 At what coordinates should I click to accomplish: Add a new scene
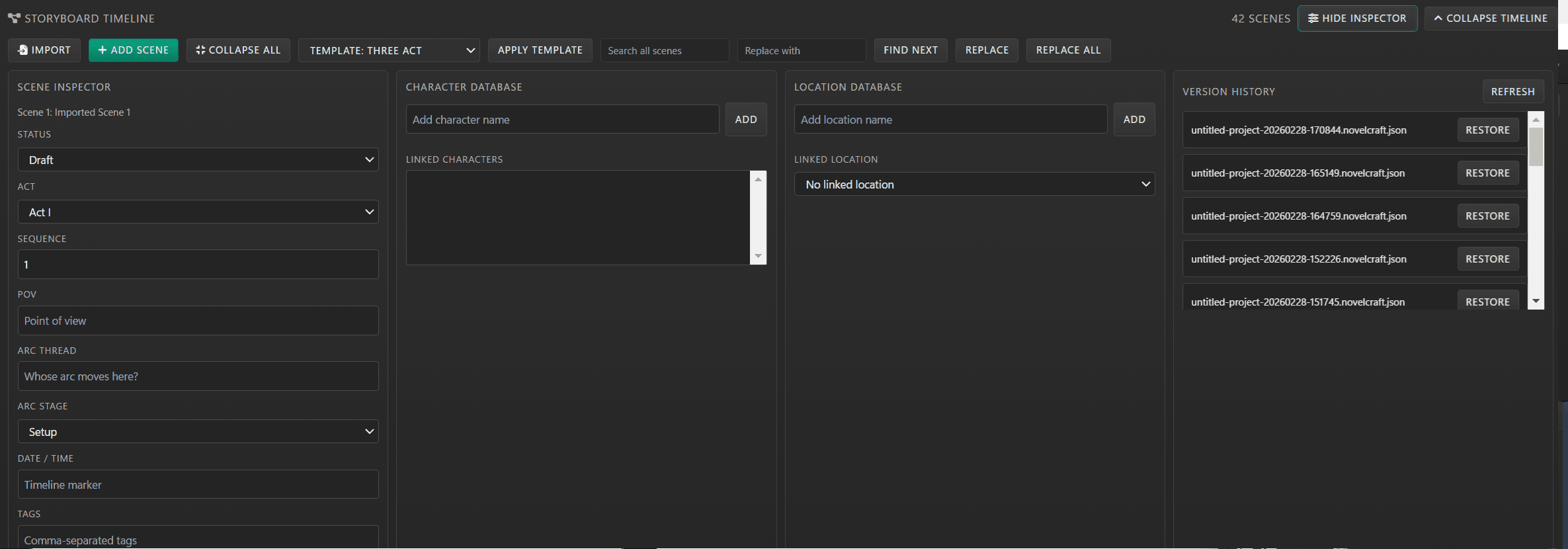tap(134, 50)
